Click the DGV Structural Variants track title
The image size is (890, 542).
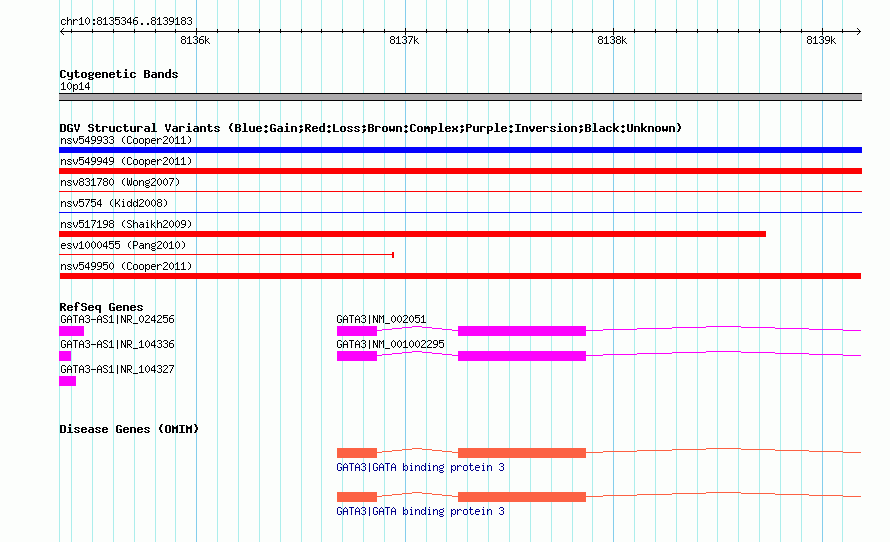coord(370,128)
